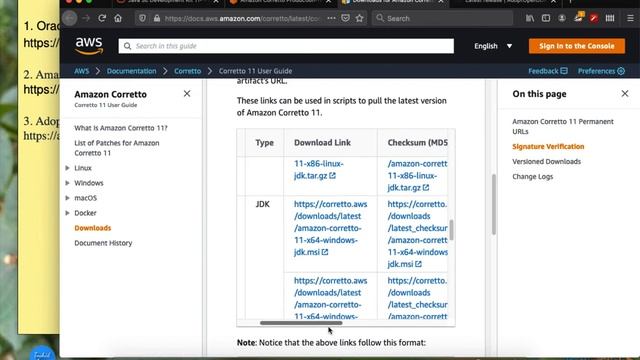The image size is (640, 360).
Task: Expand the Windows tree section
Action: point(67,183)
